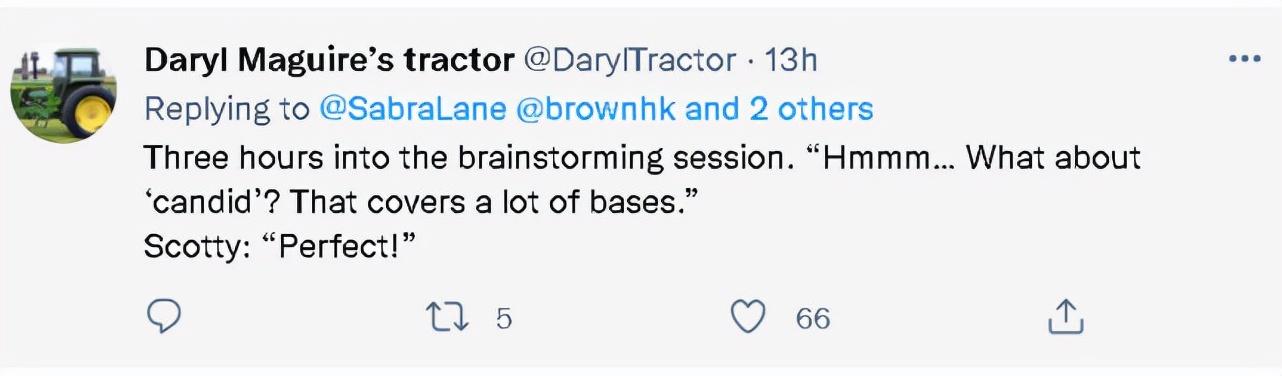The height and width of the screenshot is (376, 1282).
Task: Open the tractor profile avatar
Action: tap(63, 95)
